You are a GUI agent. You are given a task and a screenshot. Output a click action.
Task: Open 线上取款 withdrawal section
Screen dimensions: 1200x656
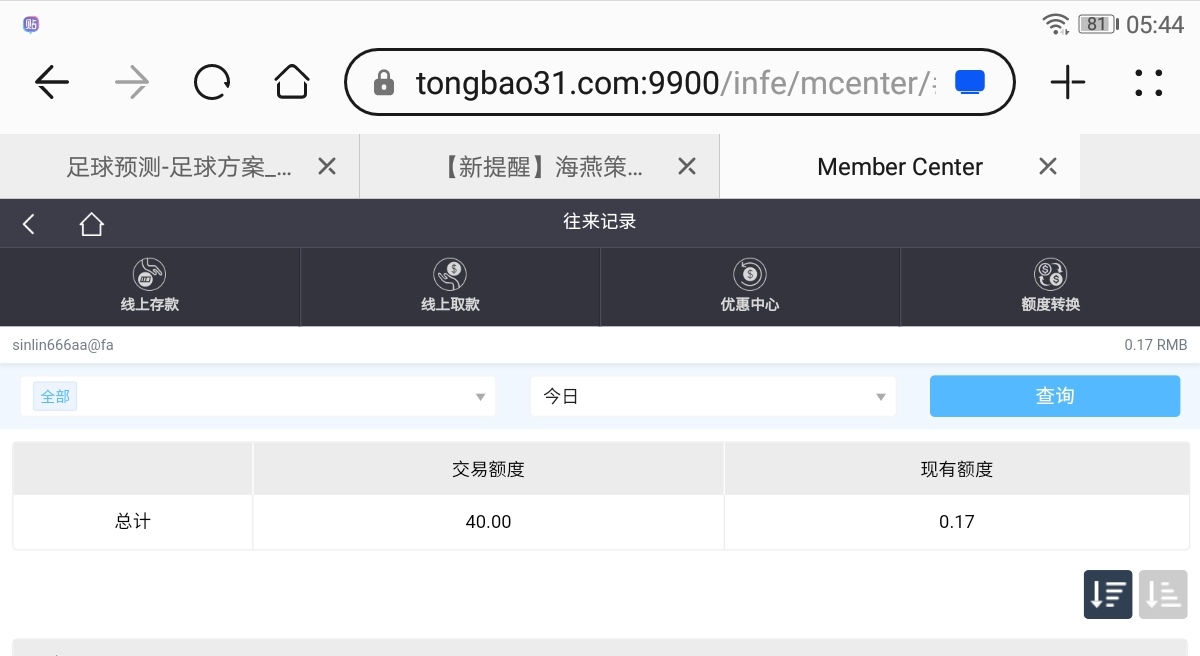point(450,286)
